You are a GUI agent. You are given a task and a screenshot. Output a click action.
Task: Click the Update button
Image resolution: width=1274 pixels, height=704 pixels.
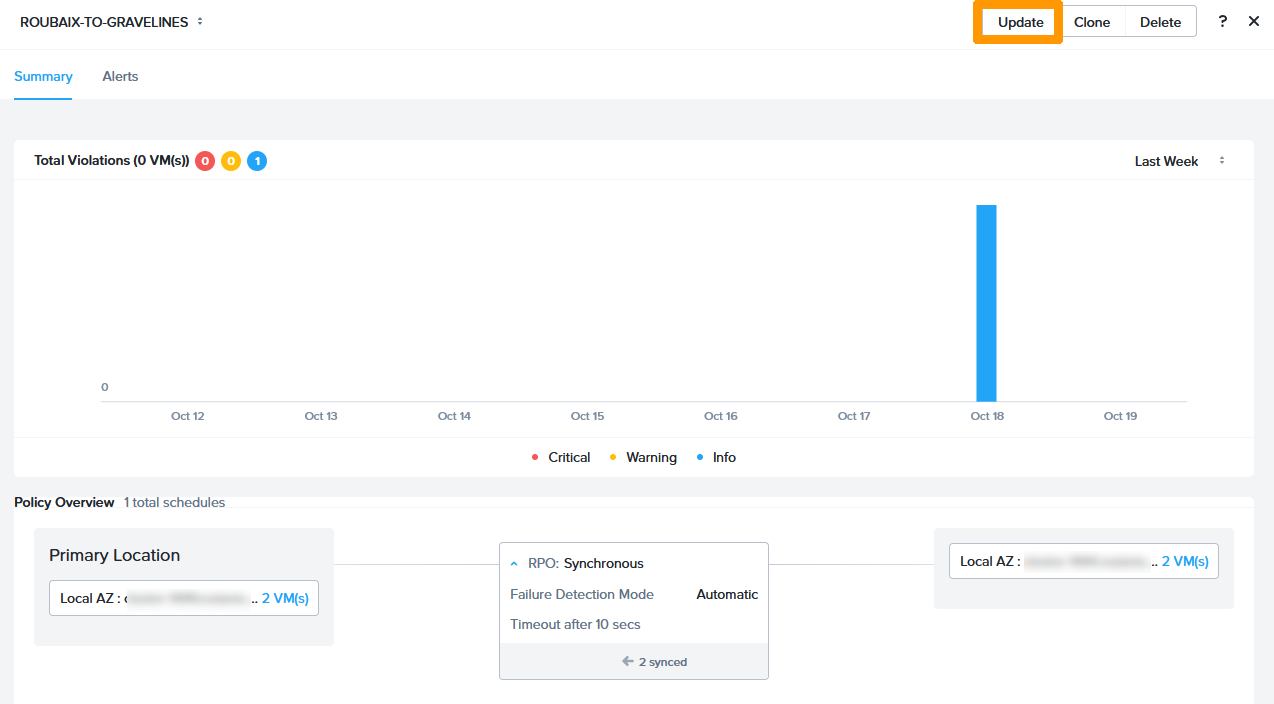pos(1020,22)
